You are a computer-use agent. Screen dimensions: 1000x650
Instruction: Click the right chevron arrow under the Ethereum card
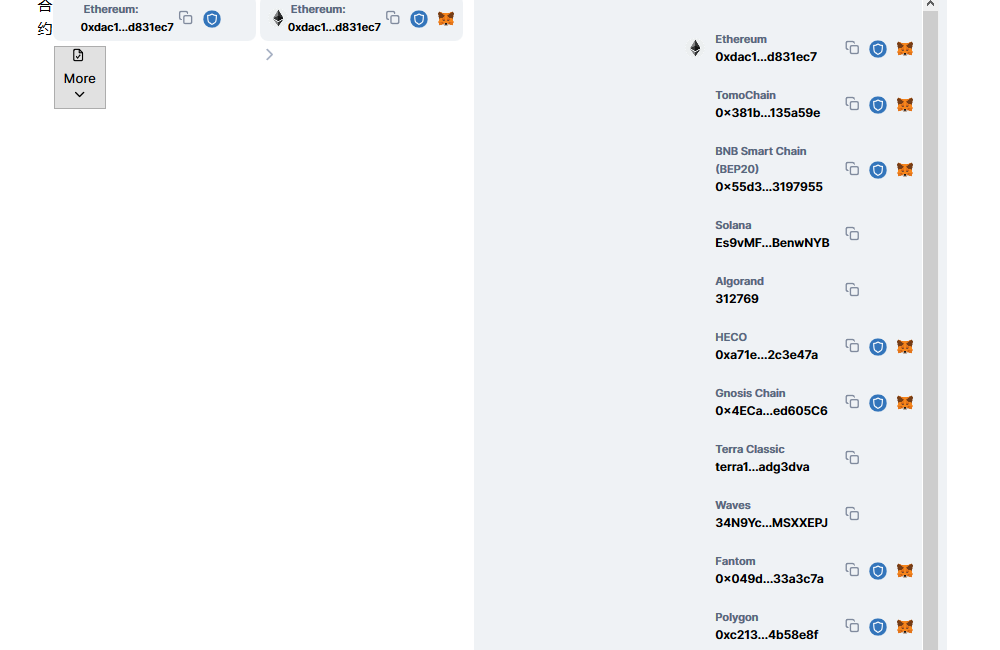[x=269, y=55]
